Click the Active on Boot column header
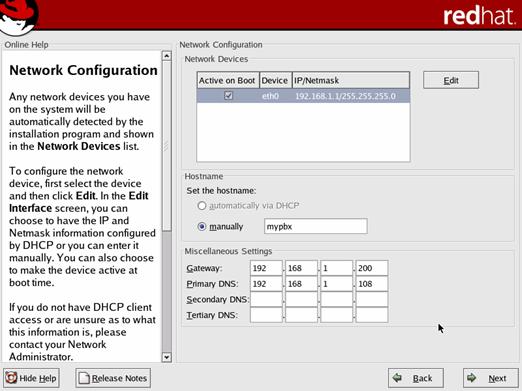This screenshot has height=391, width=522. click(228, 80)
